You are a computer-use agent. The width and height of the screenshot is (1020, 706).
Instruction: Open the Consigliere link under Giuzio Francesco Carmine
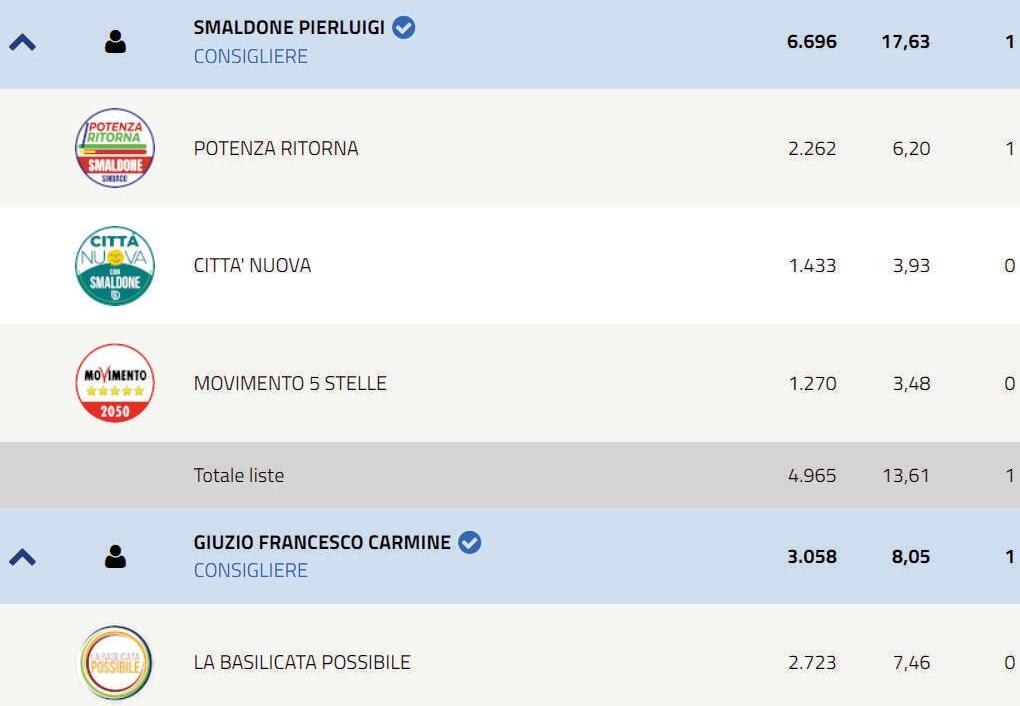(250, 570)
